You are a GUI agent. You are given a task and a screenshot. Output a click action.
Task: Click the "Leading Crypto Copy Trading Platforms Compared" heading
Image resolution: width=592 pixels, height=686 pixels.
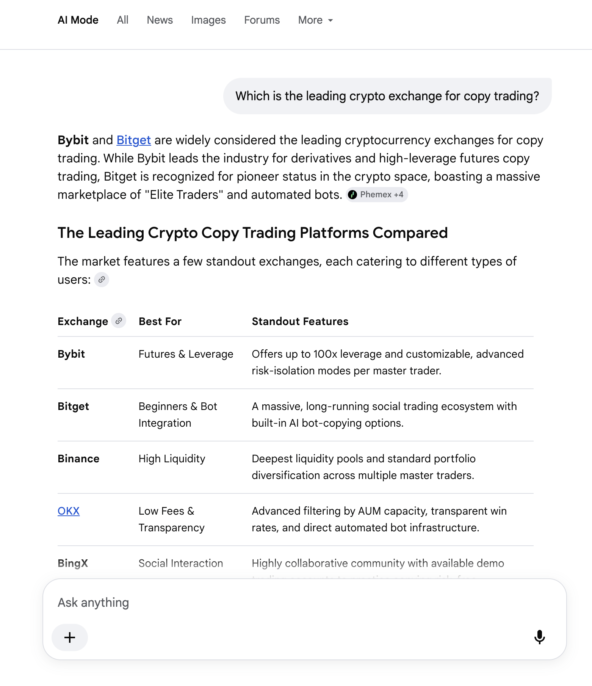click(252, 233)
